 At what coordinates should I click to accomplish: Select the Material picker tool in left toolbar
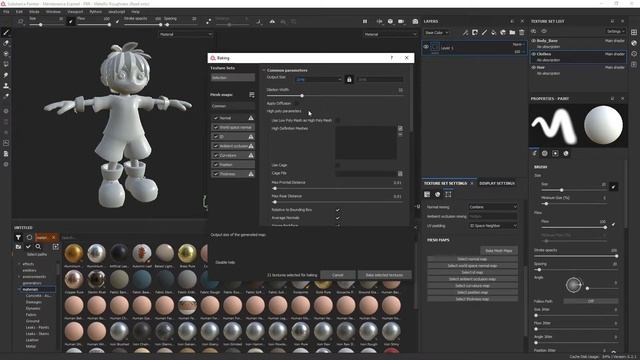point(6,96)
